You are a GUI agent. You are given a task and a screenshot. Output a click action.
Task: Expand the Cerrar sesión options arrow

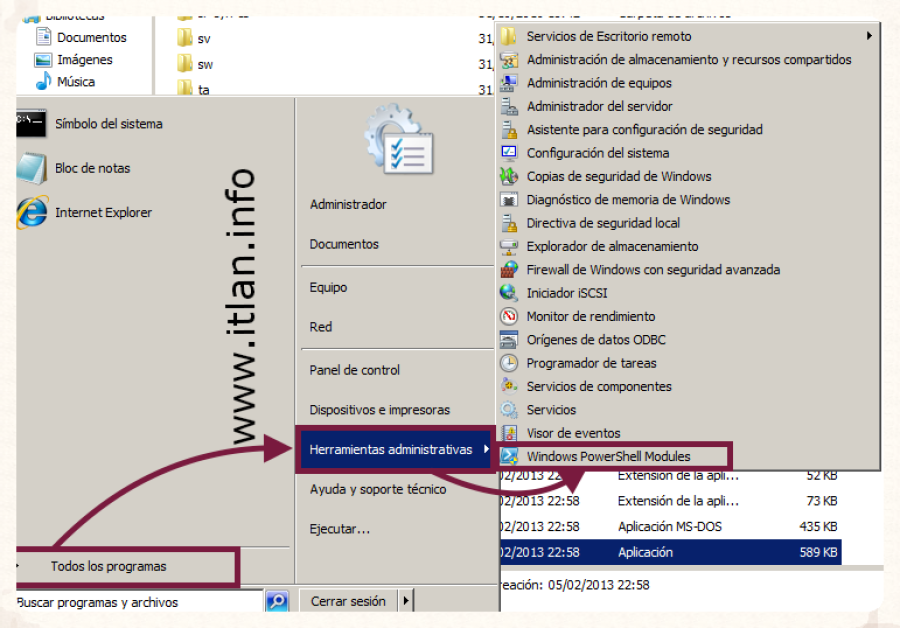[406, 601]
